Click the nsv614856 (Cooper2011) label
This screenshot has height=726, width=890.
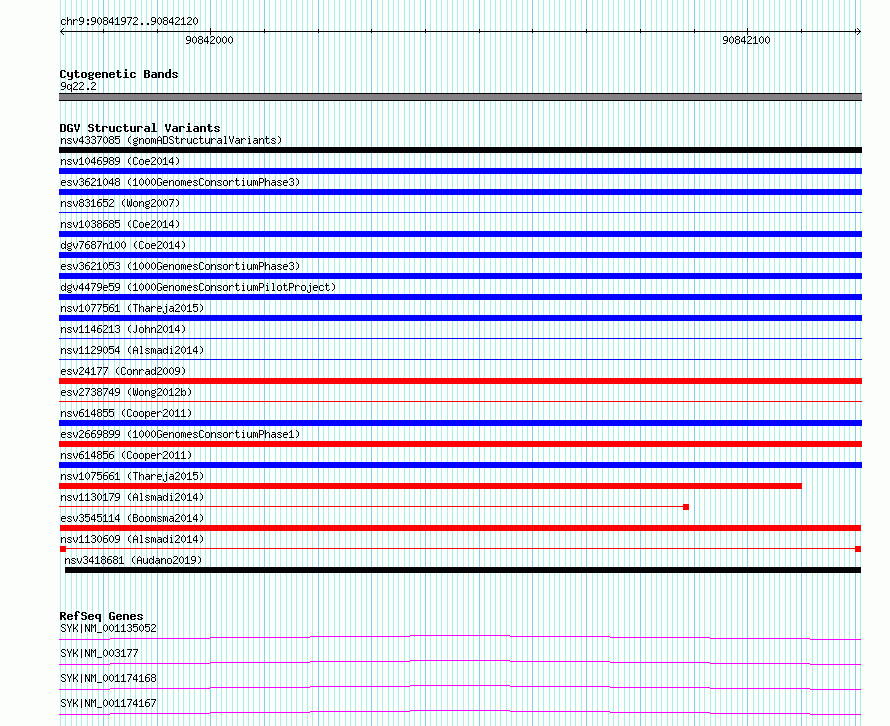point(126,455)
